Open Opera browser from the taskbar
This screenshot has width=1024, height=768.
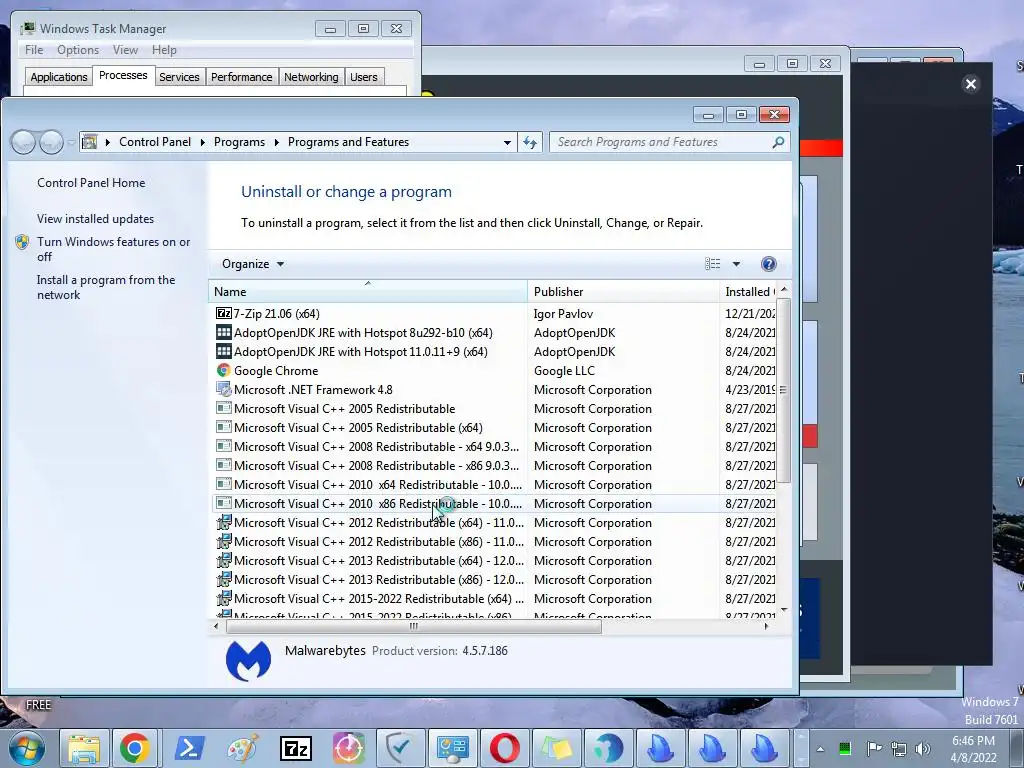(505, 748)
